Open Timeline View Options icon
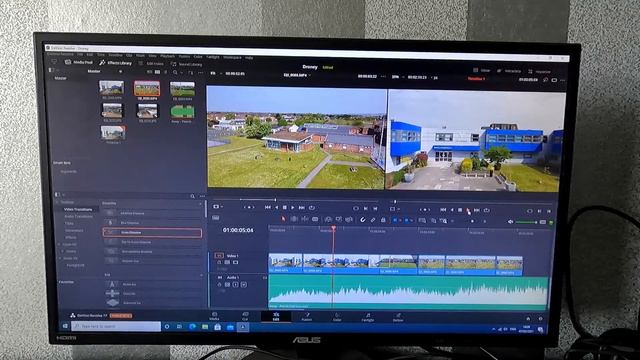Viewport: 640px width, 360px height. pyautogui.click(x=216, y=218)
